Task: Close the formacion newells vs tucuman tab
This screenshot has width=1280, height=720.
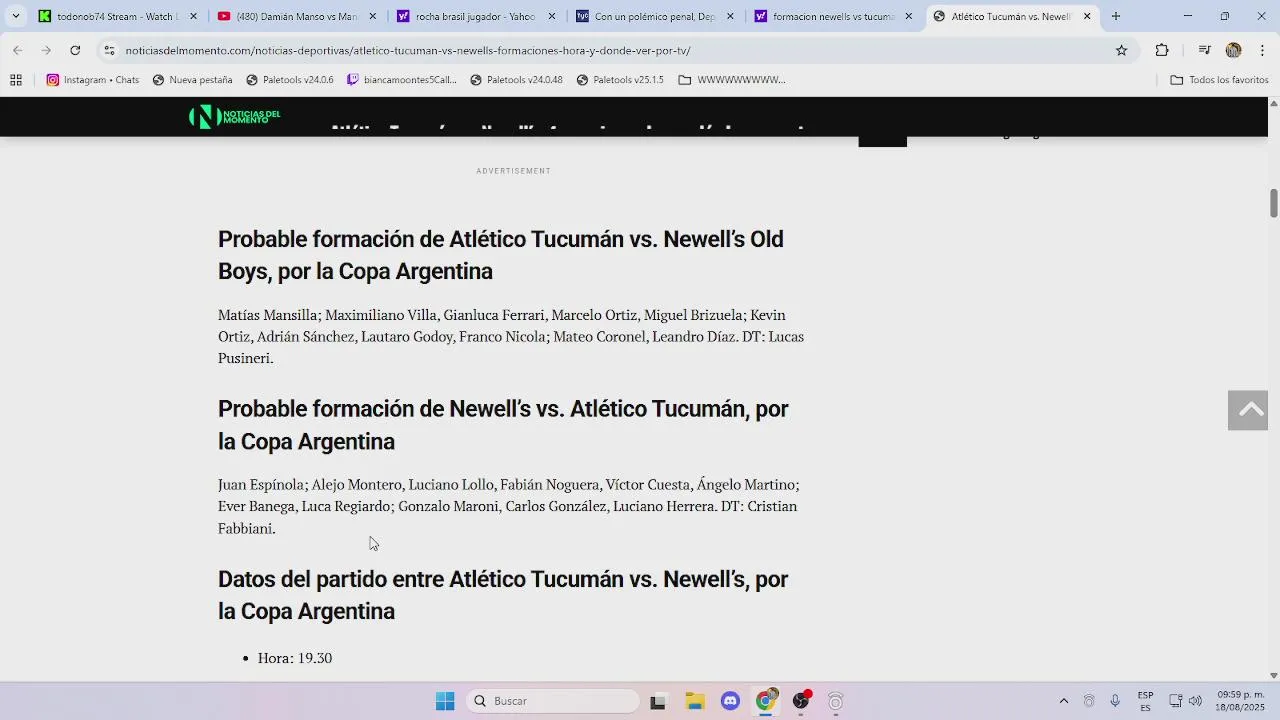Action: [x=909, y=16]
